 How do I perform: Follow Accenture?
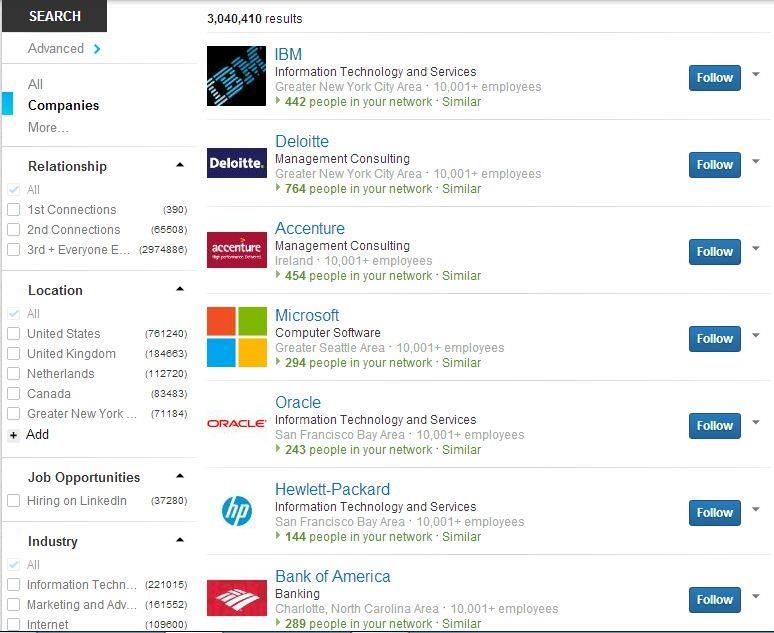pos(714,251)
